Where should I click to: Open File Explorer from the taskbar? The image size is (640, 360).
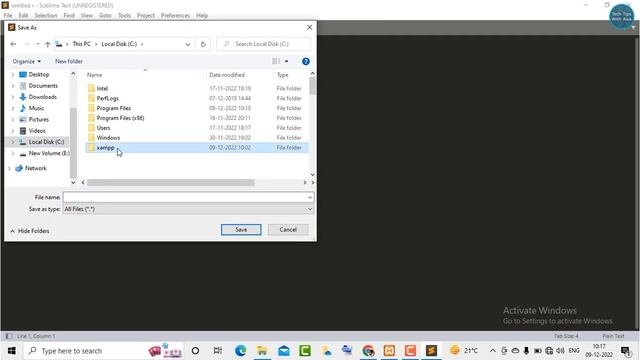[262, 351]
